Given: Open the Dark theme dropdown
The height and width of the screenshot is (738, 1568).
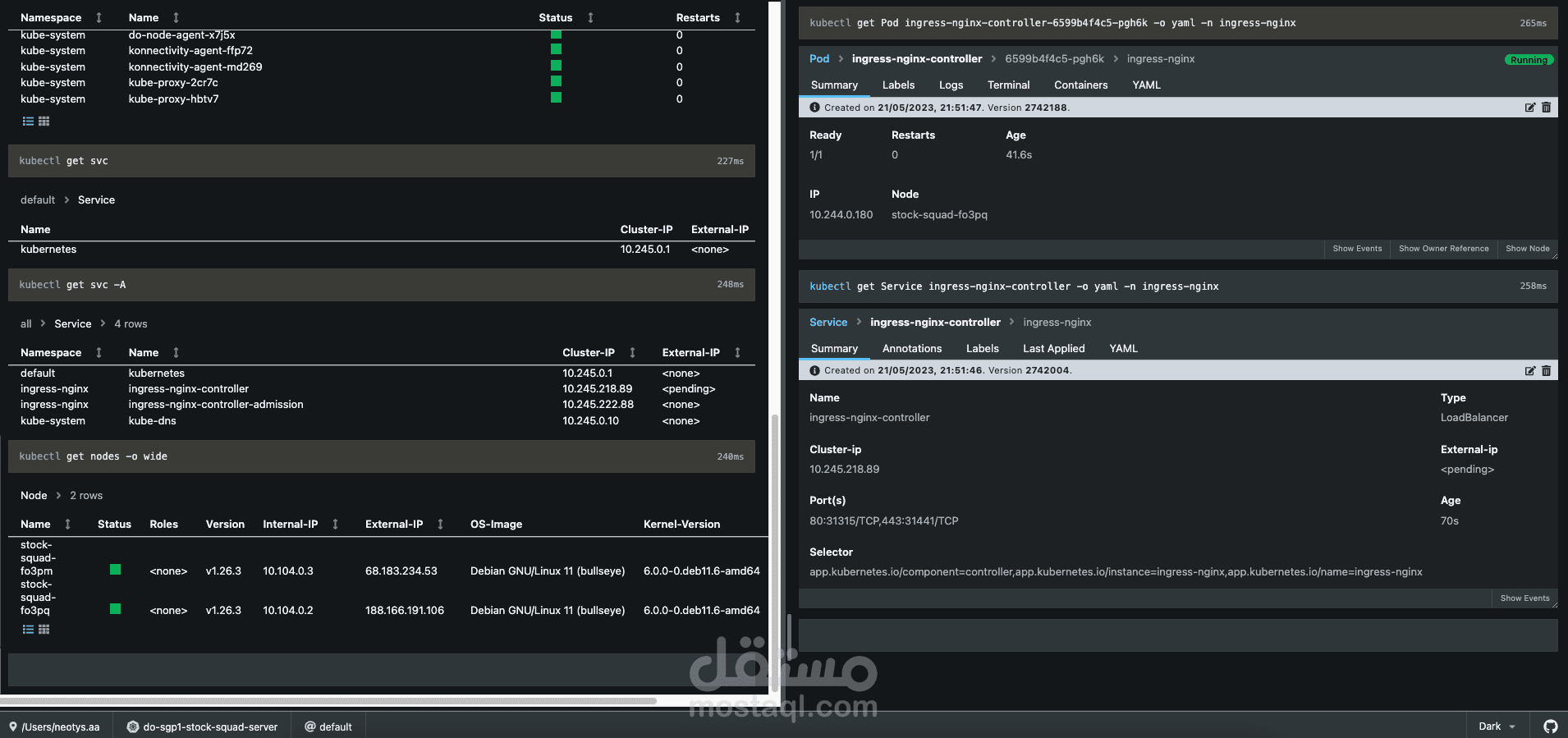Looking at the screenshot, I should tap(1497, 726).
